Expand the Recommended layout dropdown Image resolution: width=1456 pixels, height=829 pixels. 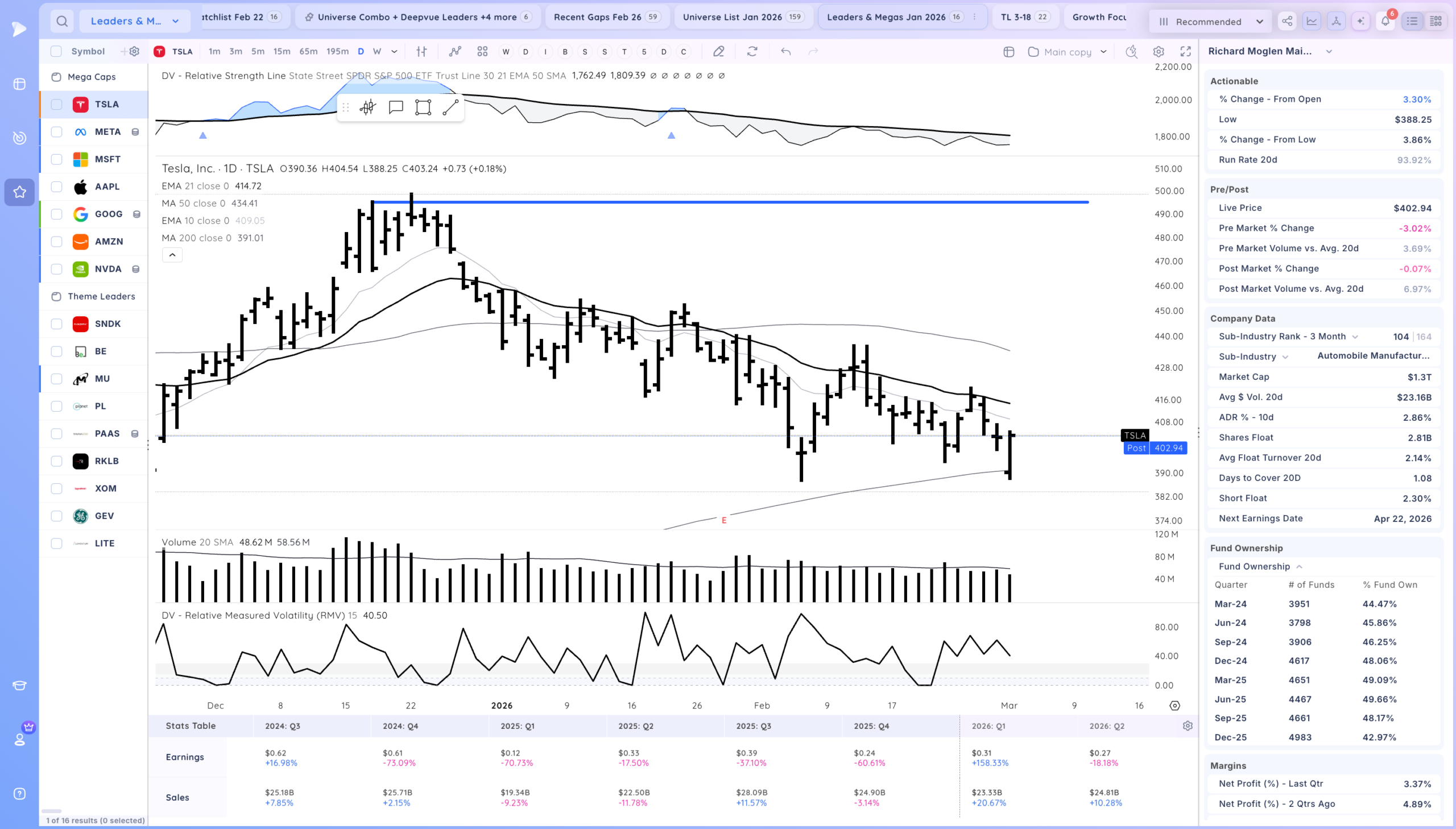click(x=1210, y=22)
